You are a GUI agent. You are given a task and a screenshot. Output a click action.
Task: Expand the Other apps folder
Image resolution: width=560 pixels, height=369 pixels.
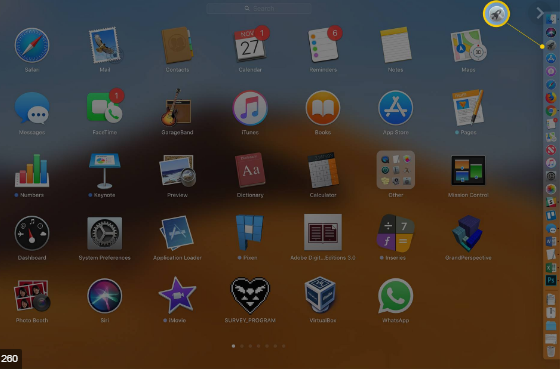[x=395, y=170]
